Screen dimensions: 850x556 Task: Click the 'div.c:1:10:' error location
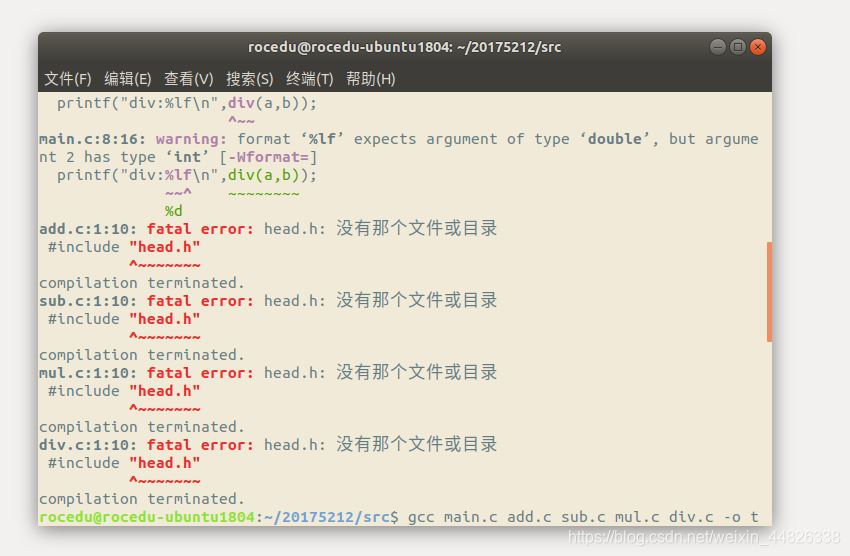[88, 445]
